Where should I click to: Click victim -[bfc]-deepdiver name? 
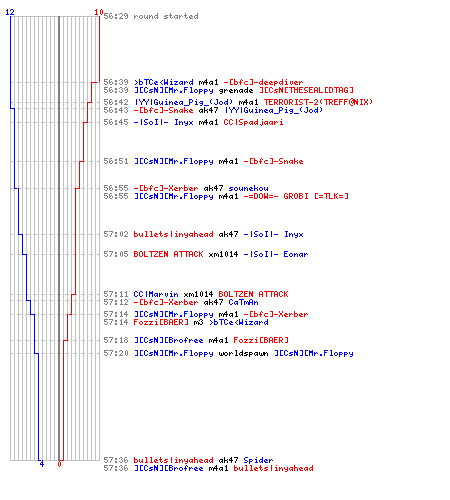point(263,82)
